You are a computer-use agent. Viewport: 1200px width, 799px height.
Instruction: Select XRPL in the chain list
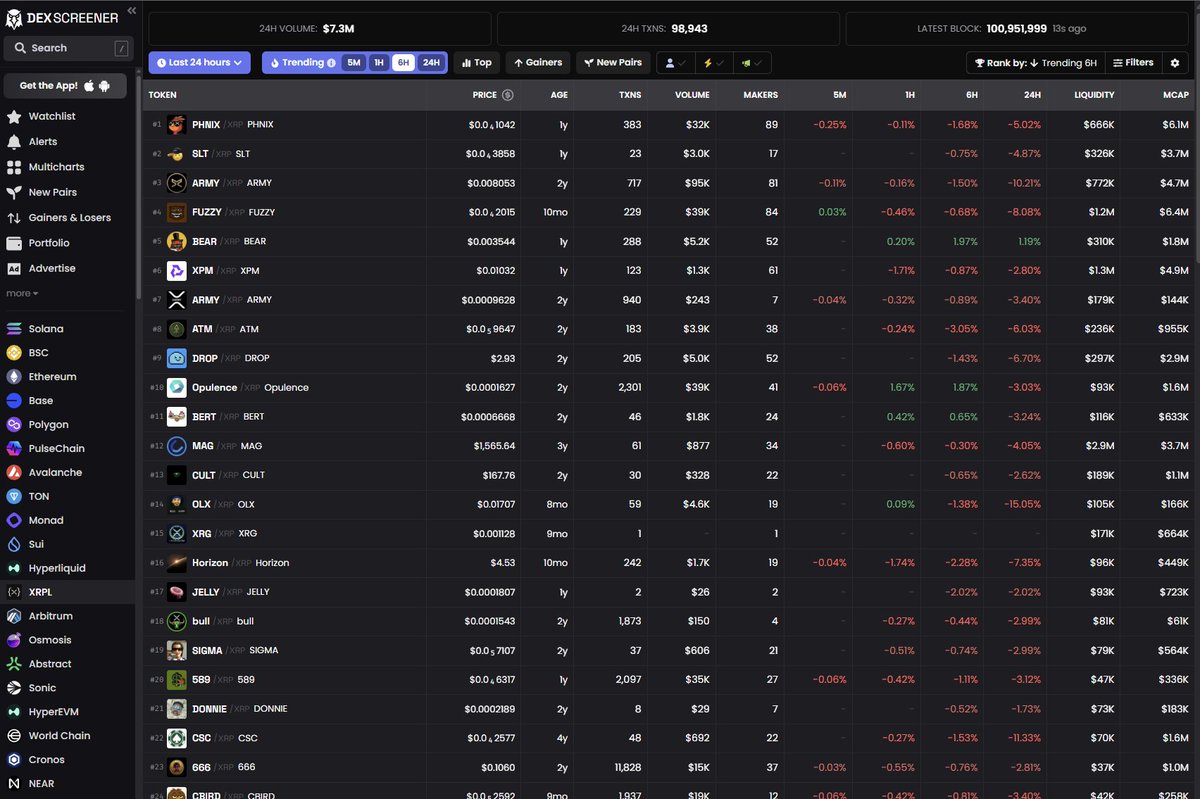tap(68, 592)
